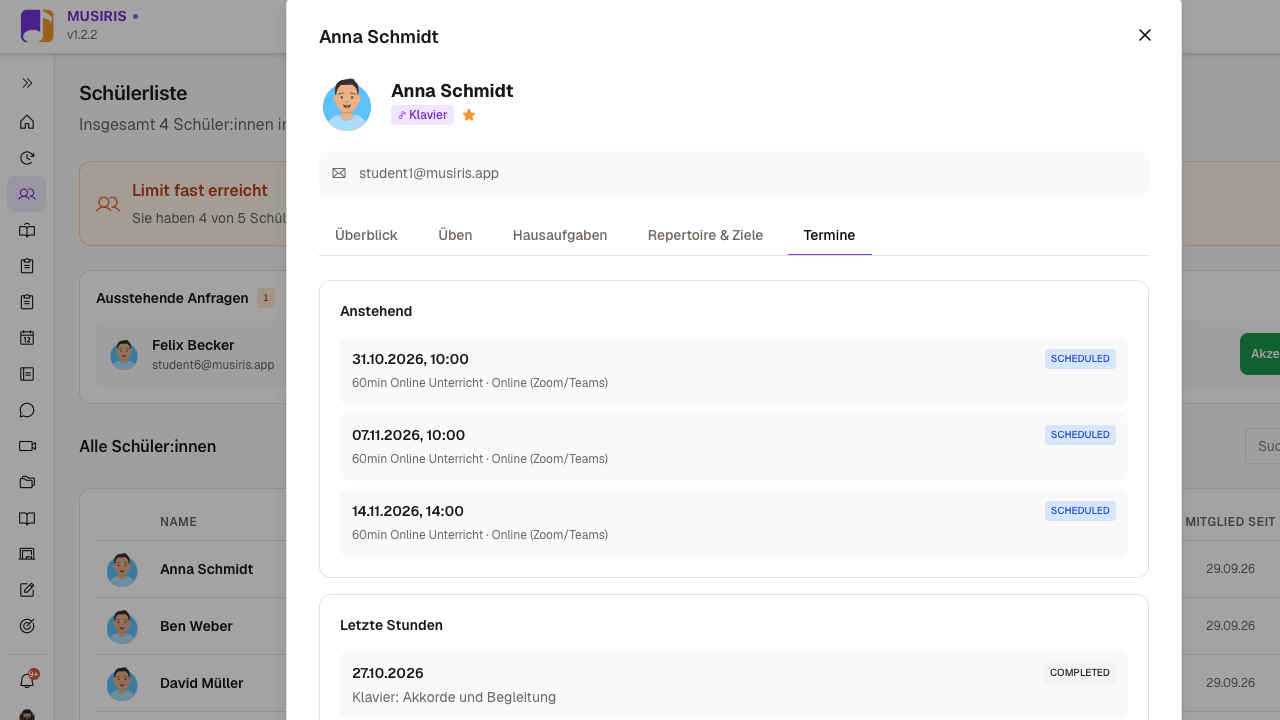The height and width of the screenshot is (720, 1280).
Task: Open the folders icon in the sidebar
Action: (x=27, y=482)
